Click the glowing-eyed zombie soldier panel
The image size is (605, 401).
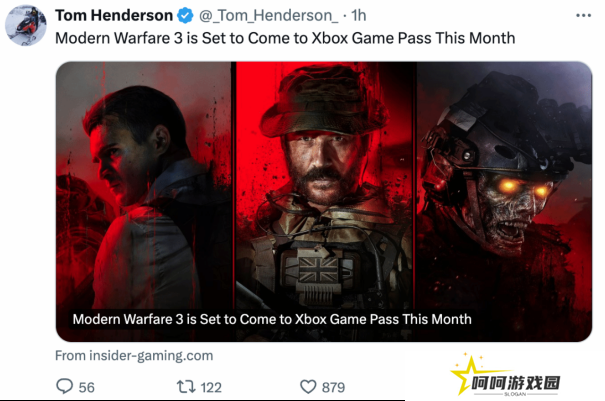pos(504,185)
